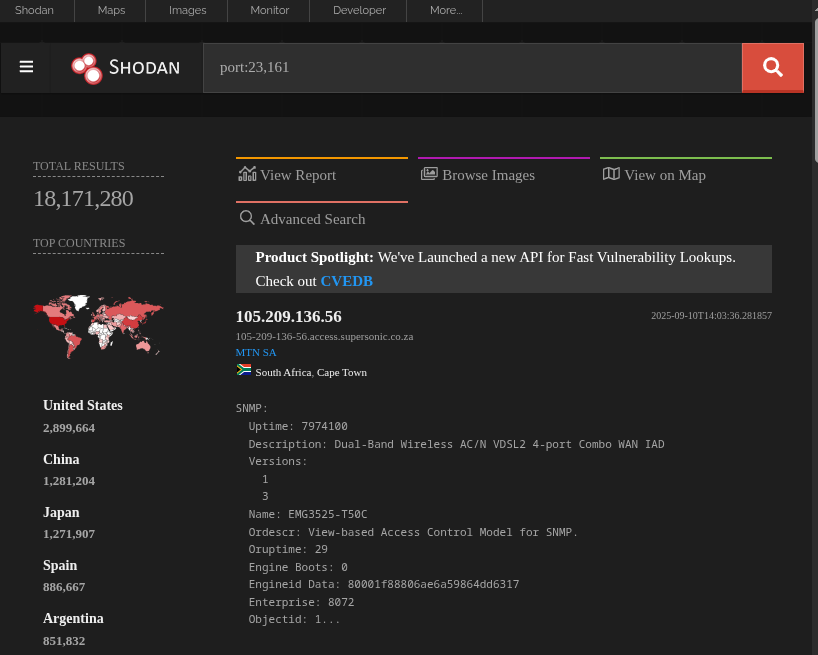
Task: Click the Advanced Search magnifier icon
Action: click(x=247, y=217)
